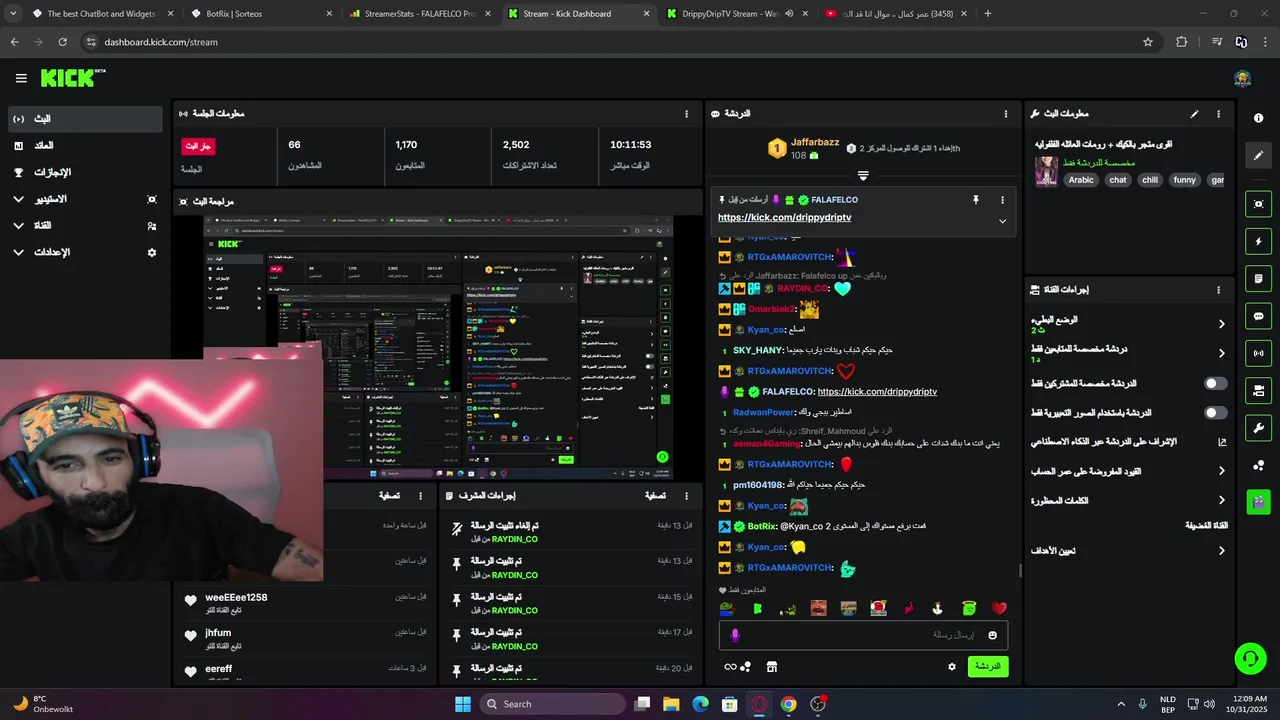Image resolution: width=1280 pixels, height=720 pixels.
Task: Click the Arabic tag chip
Action: click(x=1081, y=180)
